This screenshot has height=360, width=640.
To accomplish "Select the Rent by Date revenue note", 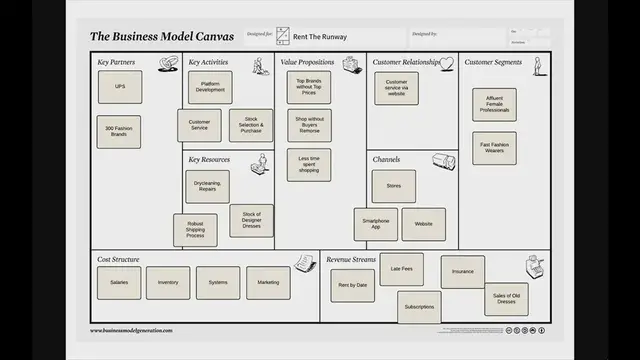I will tap(353, 286).
